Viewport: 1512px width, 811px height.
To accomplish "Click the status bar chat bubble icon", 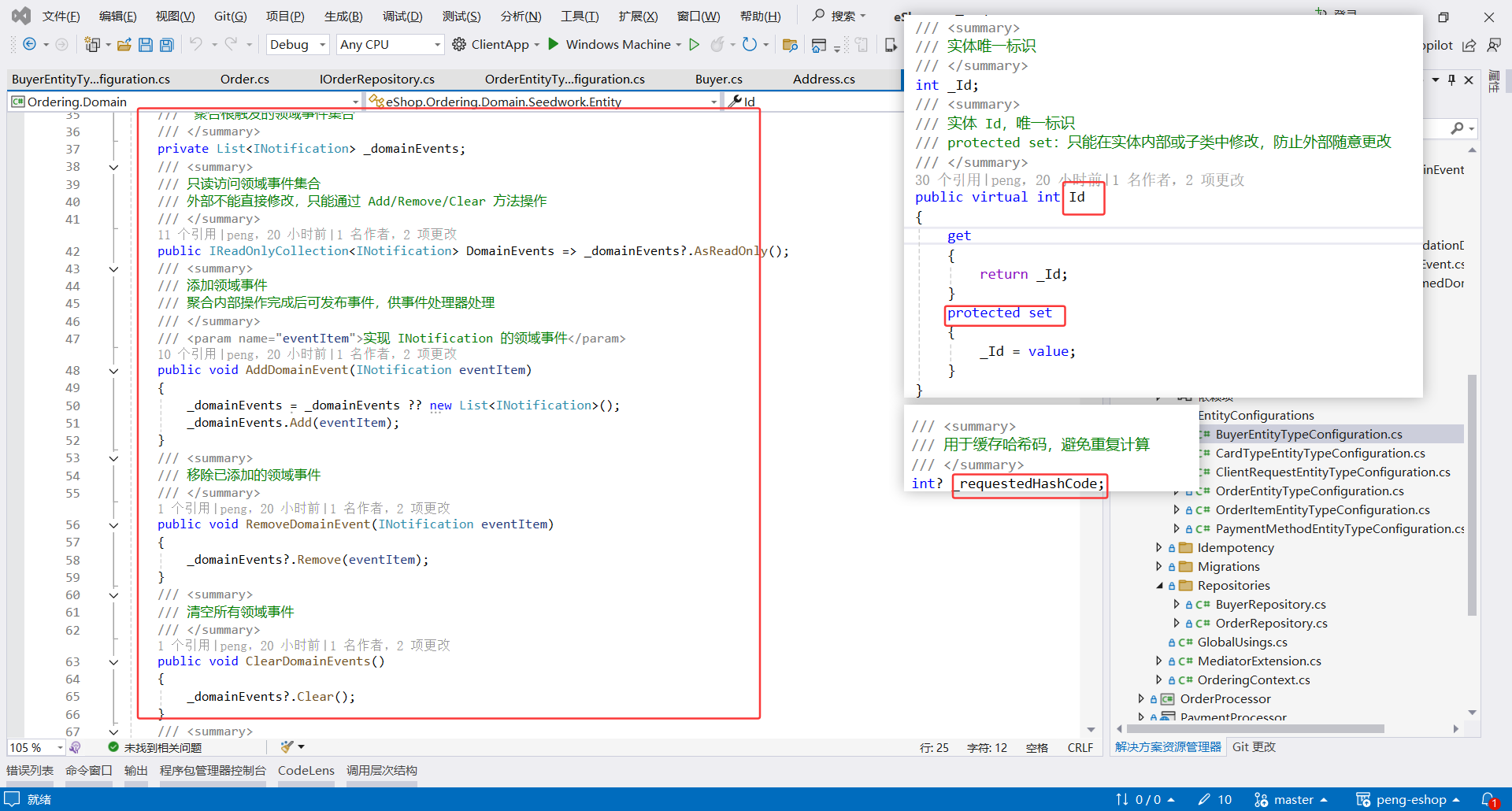I will point(12,799).
